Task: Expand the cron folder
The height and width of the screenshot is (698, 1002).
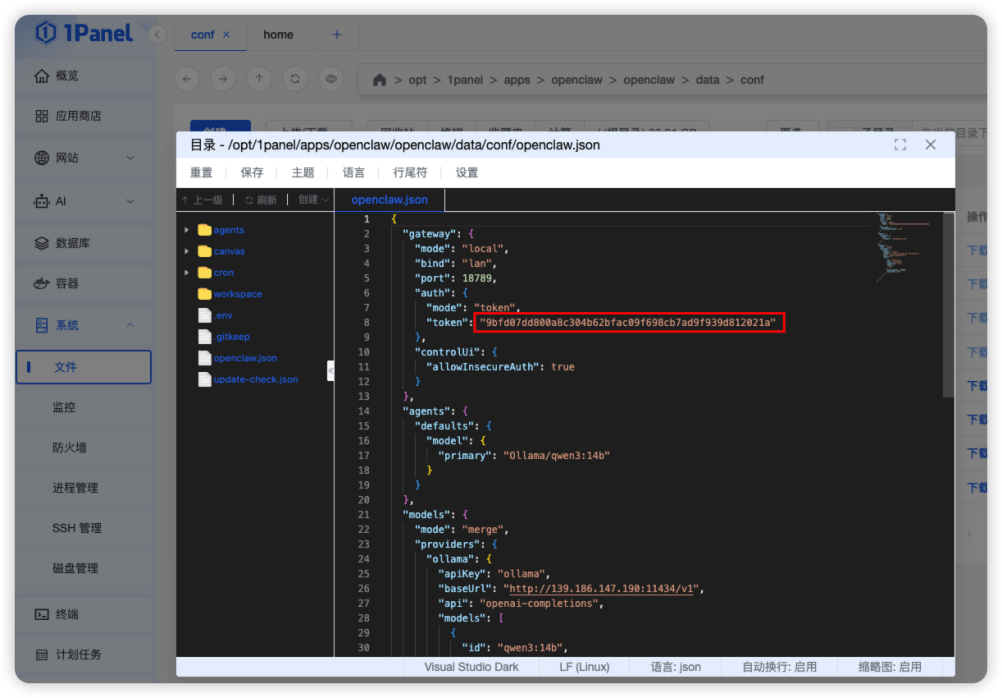Action: [x=187, y=273]
